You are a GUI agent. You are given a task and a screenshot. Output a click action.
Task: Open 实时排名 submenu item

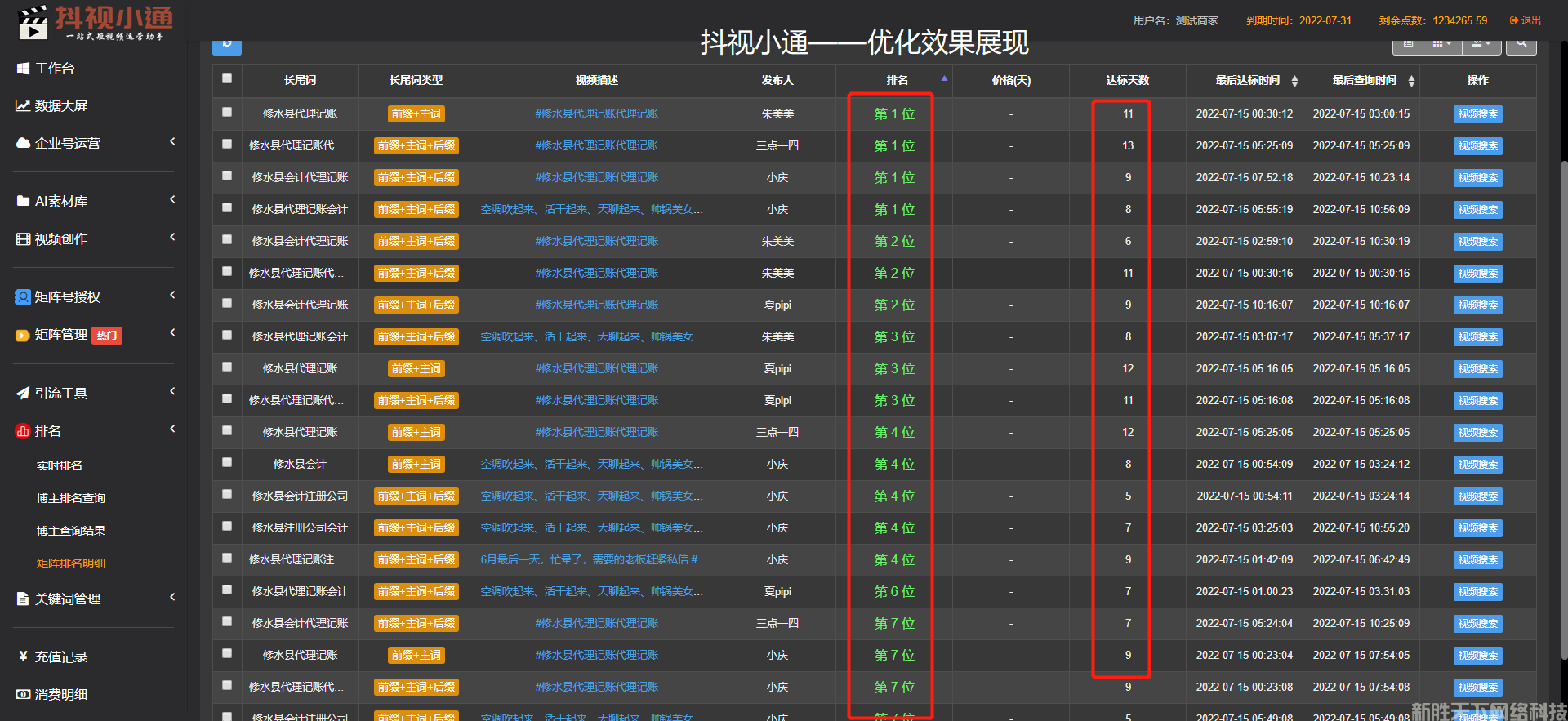click(x=60, y=465)
